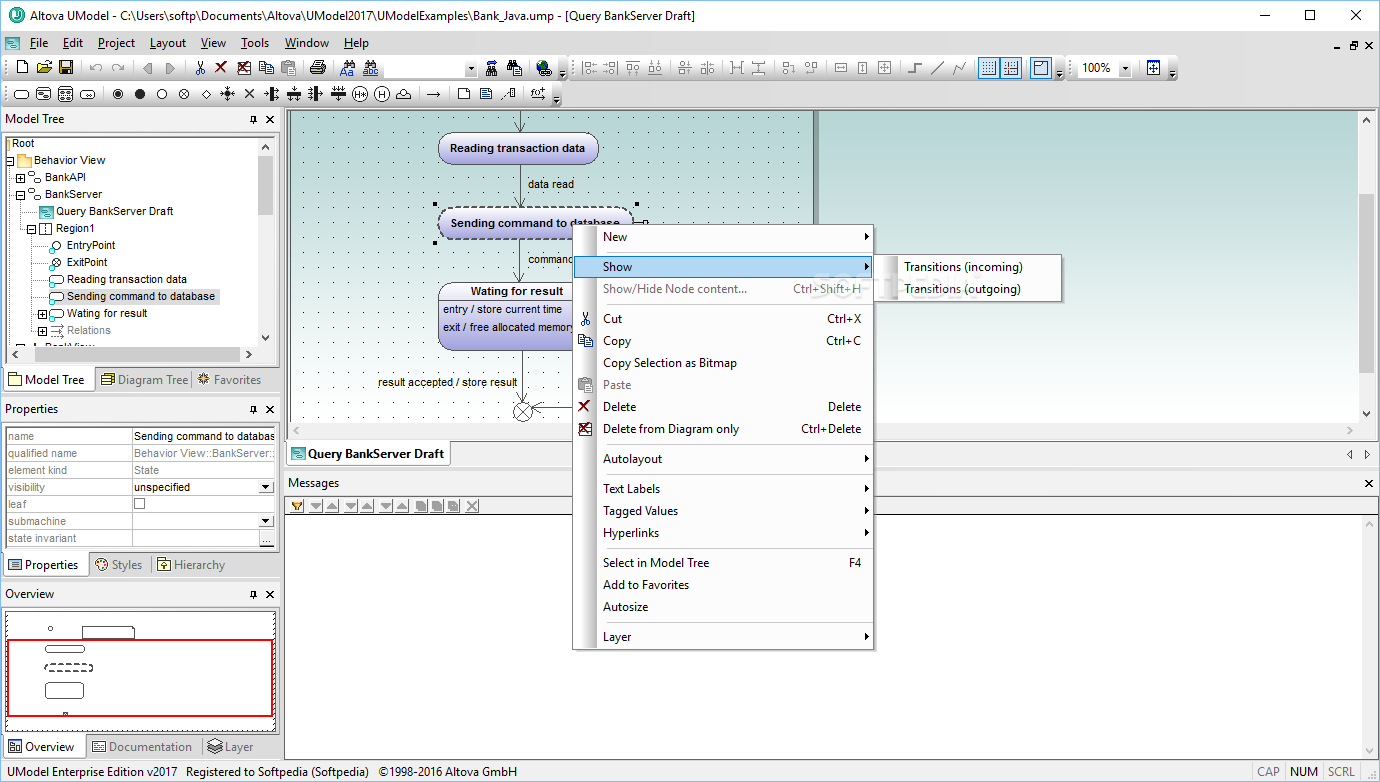Collapse the Region1 tree node
Image resolution: width=1380 pixels, height=782 pixels.
[x=31, y=229]
